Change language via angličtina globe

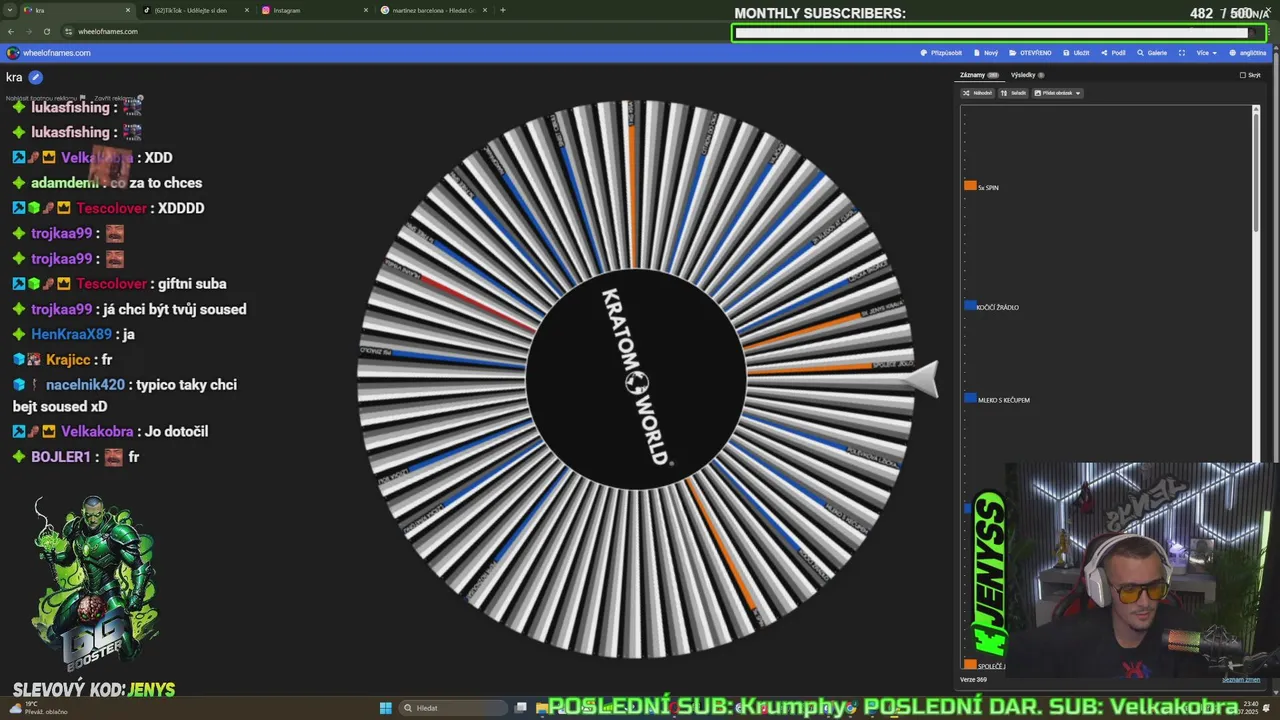coord(1247,53)
